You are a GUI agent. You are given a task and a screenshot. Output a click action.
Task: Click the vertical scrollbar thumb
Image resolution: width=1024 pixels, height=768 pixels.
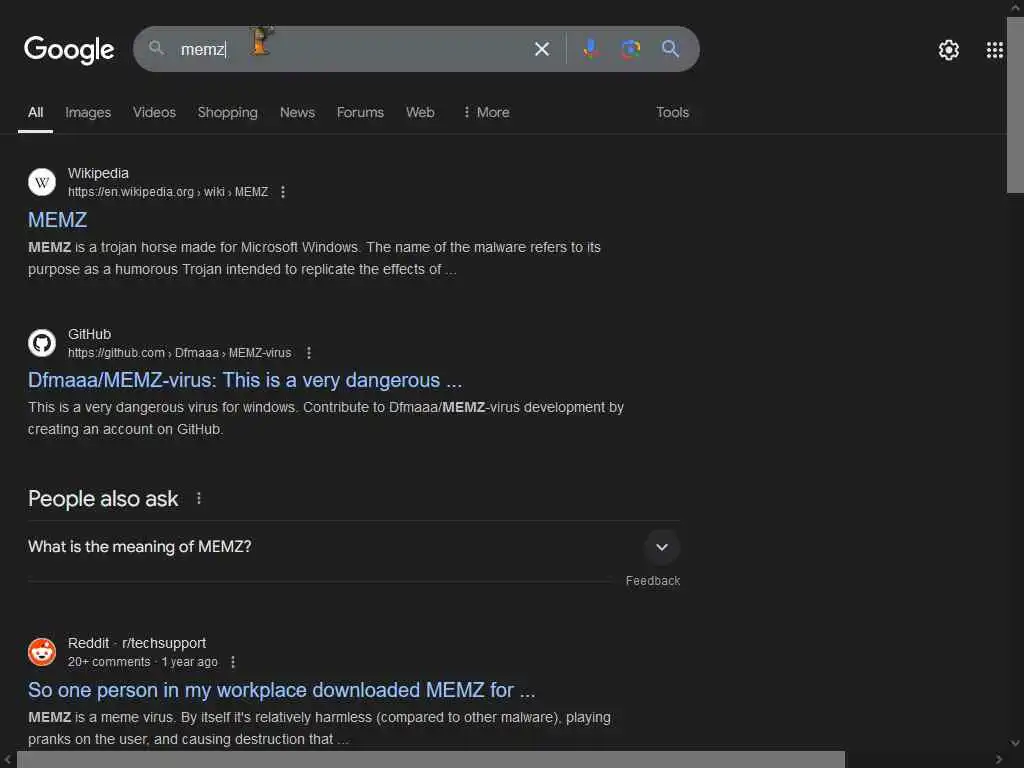(x=1015, y=104)
